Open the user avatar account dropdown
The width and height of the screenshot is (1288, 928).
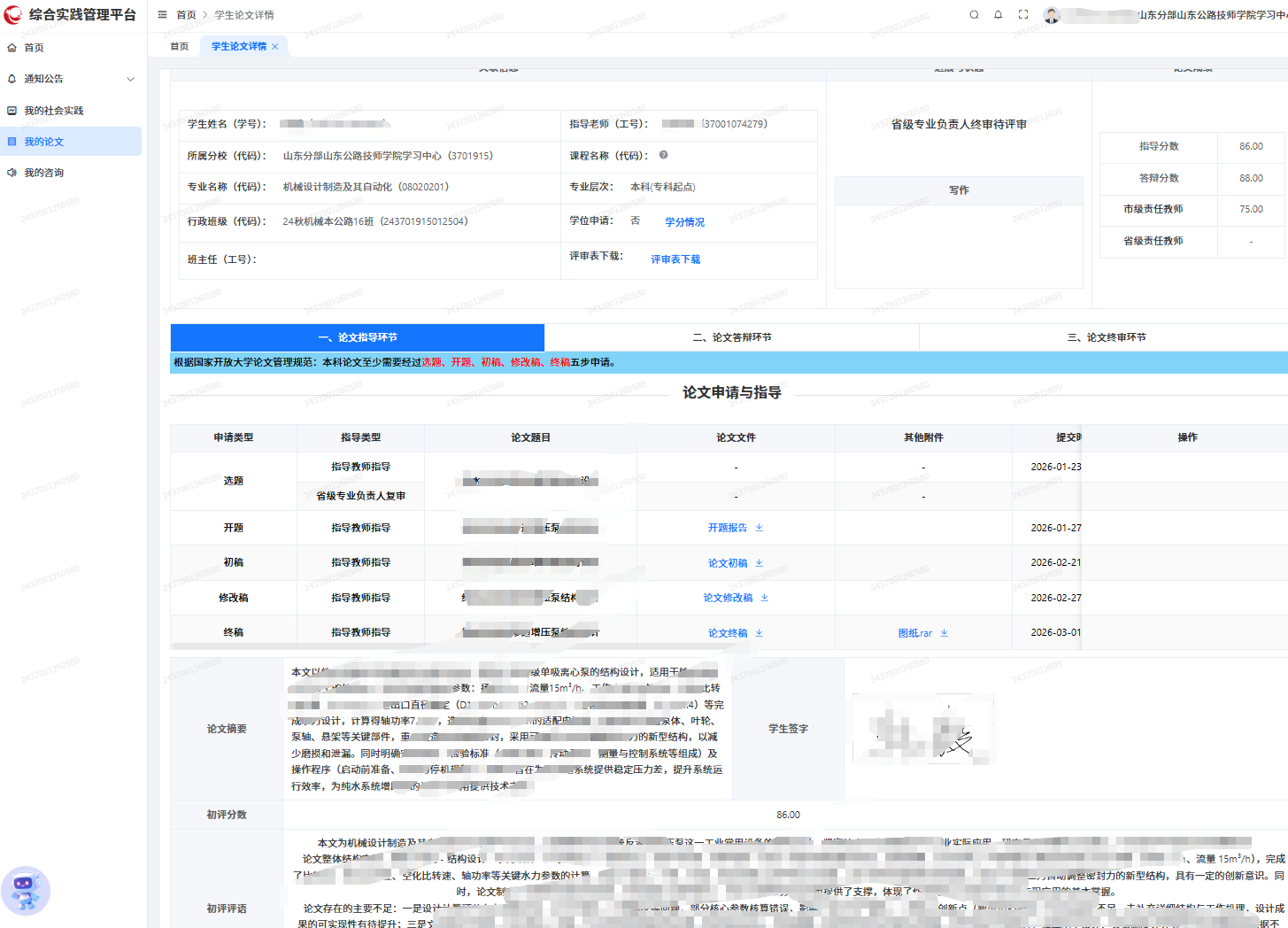[x=1052, y=15]
